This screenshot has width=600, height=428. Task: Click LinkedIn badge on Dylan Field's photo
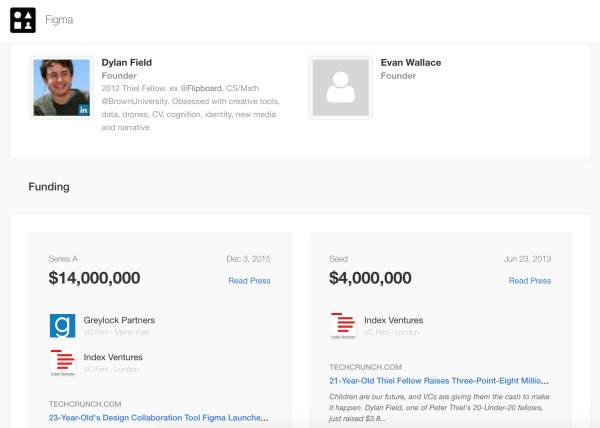coord(84,110)
